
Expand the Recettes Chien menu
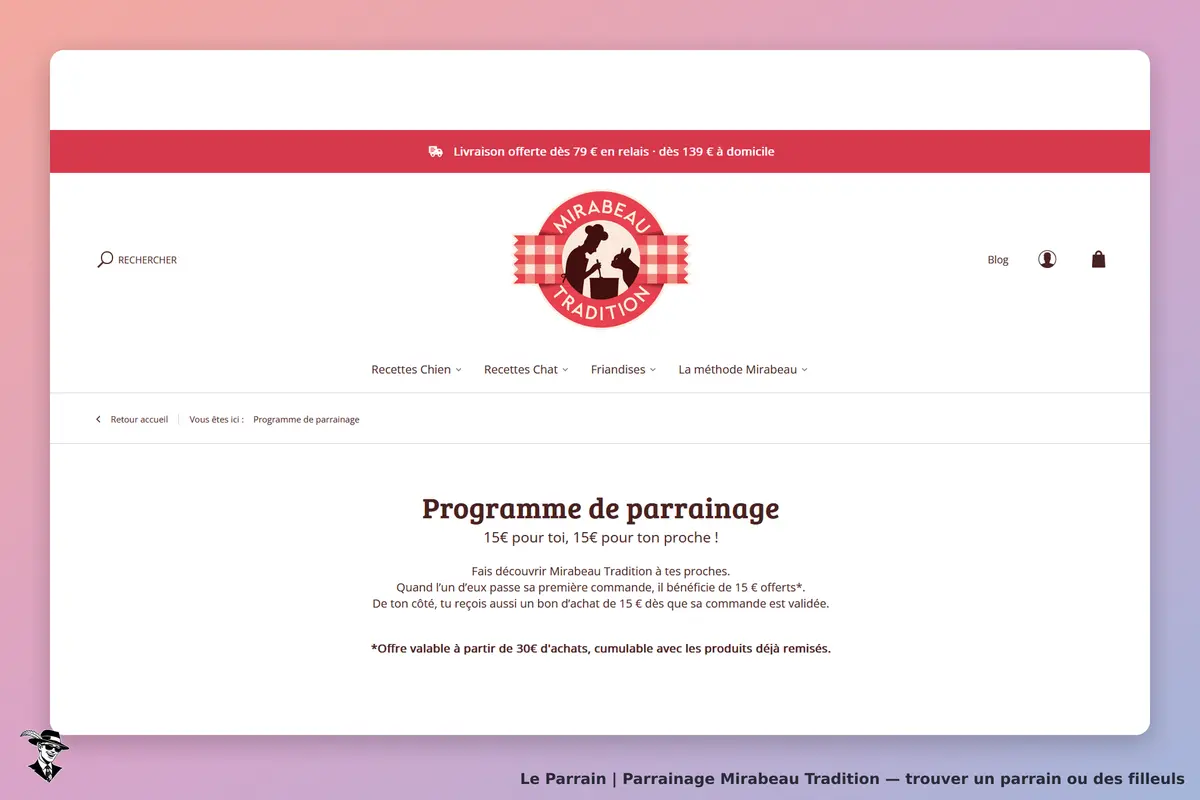[417, 370]
